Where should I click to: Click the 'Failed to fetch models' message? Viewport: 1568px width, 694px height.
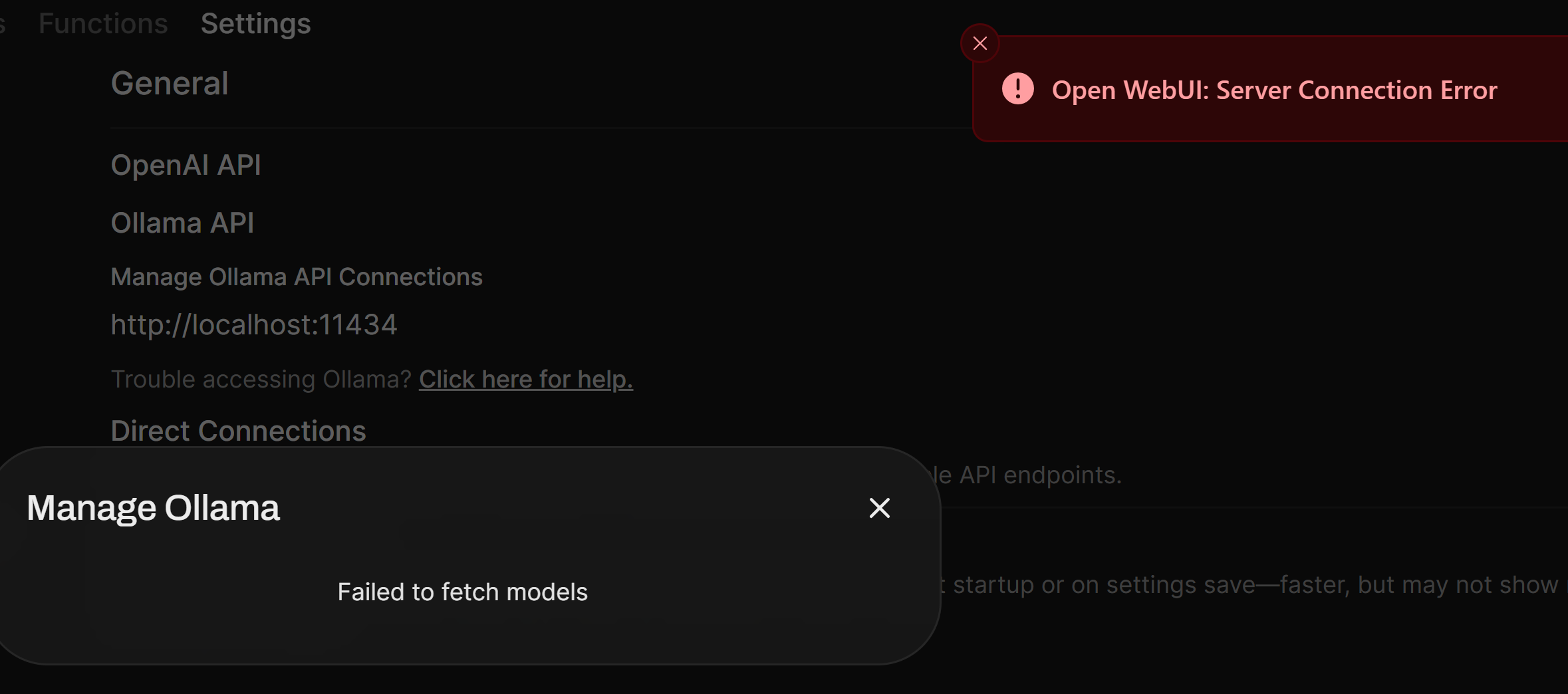click(x=462, y=592)
